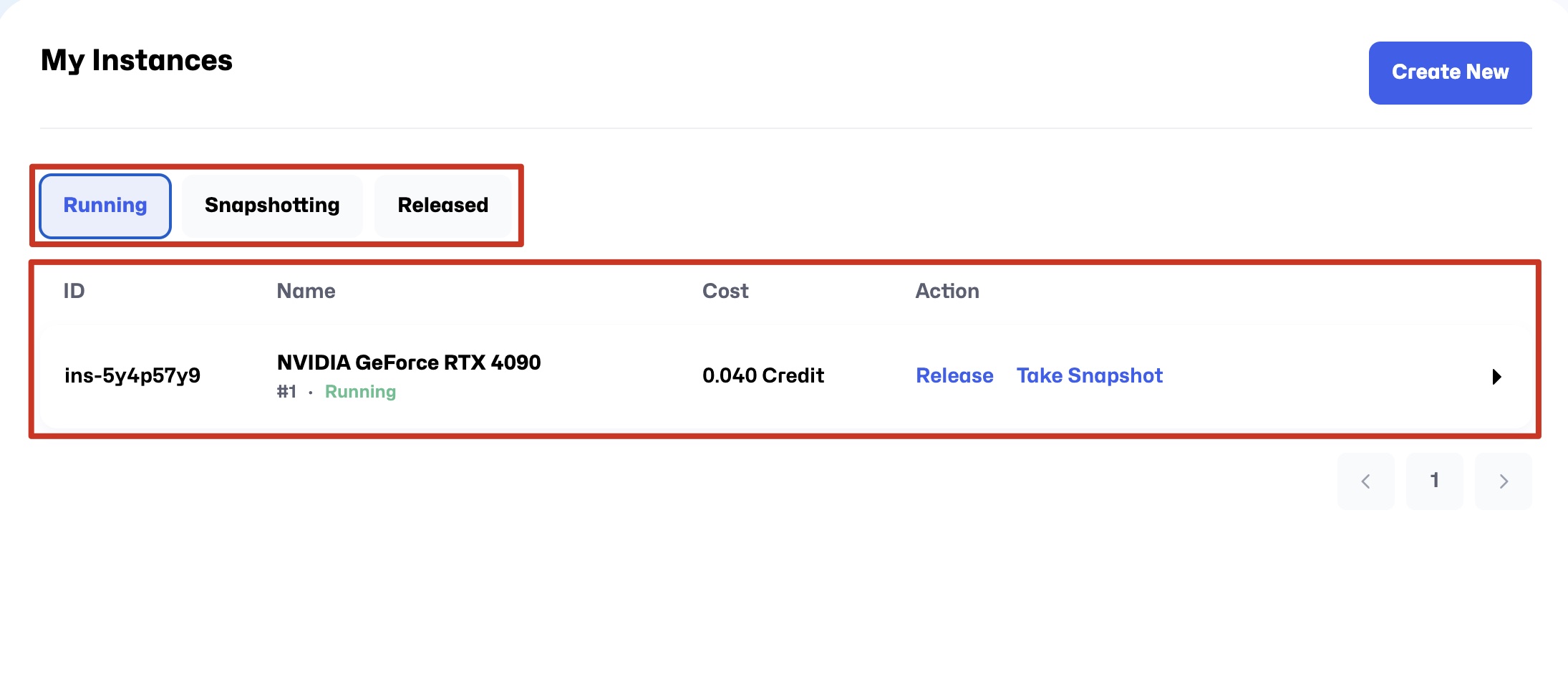Click the Name column header
Screen dimensions: 1568x682
coord(306,291)
